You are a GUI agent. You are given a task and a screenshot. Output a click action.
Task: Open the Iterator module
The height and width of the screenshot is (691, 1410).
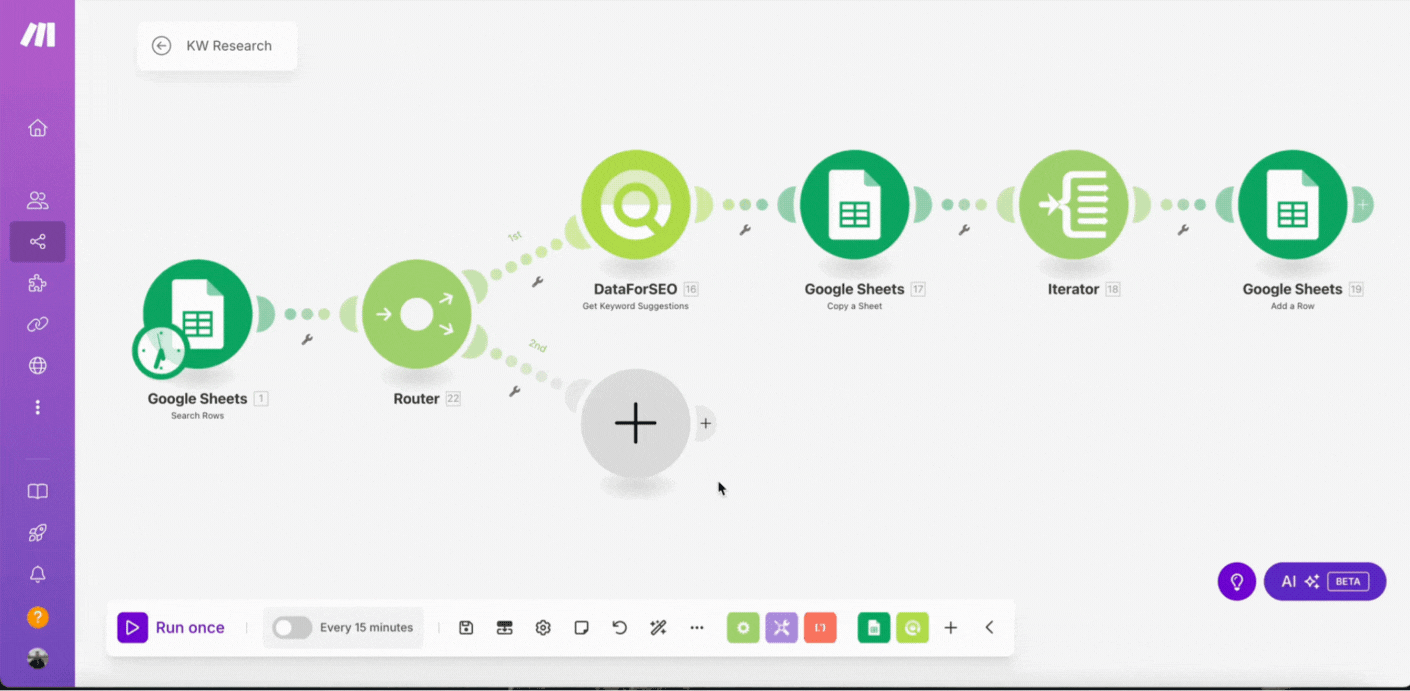point(1073,205)
